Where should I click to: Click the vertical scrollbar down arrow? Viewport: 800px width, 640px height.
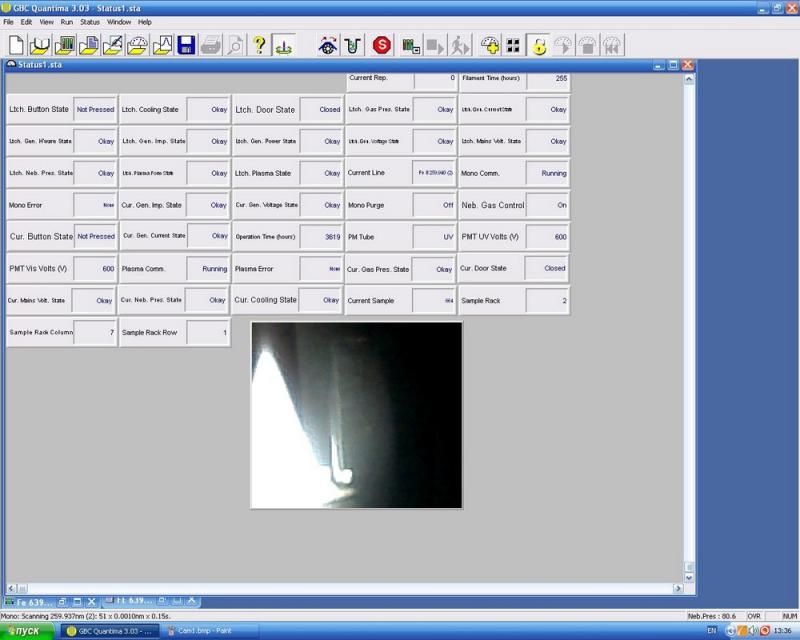(689, 578)
